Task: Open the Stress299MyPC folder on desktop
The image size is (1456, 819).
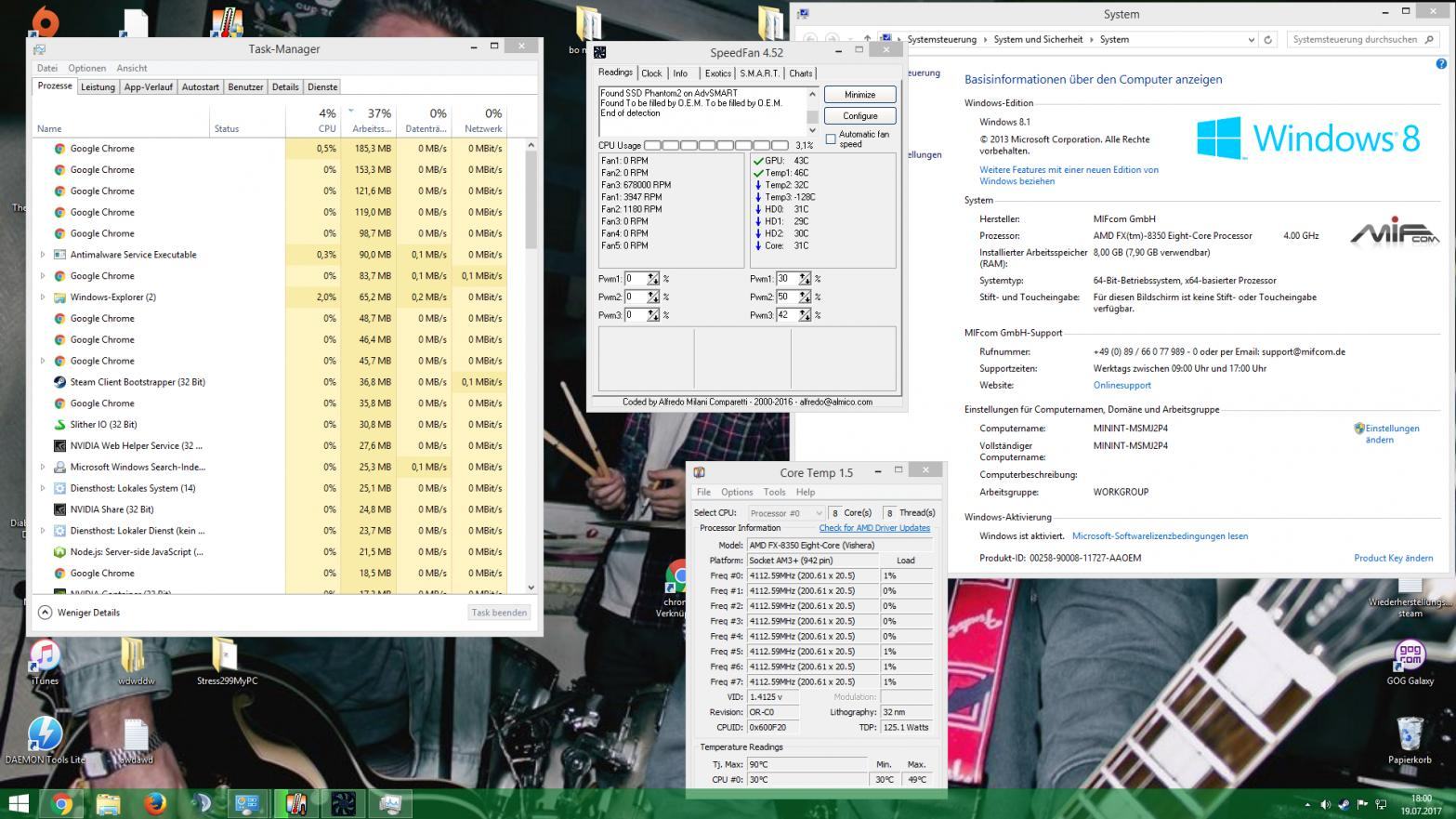Action: click(x=226, y=657)
